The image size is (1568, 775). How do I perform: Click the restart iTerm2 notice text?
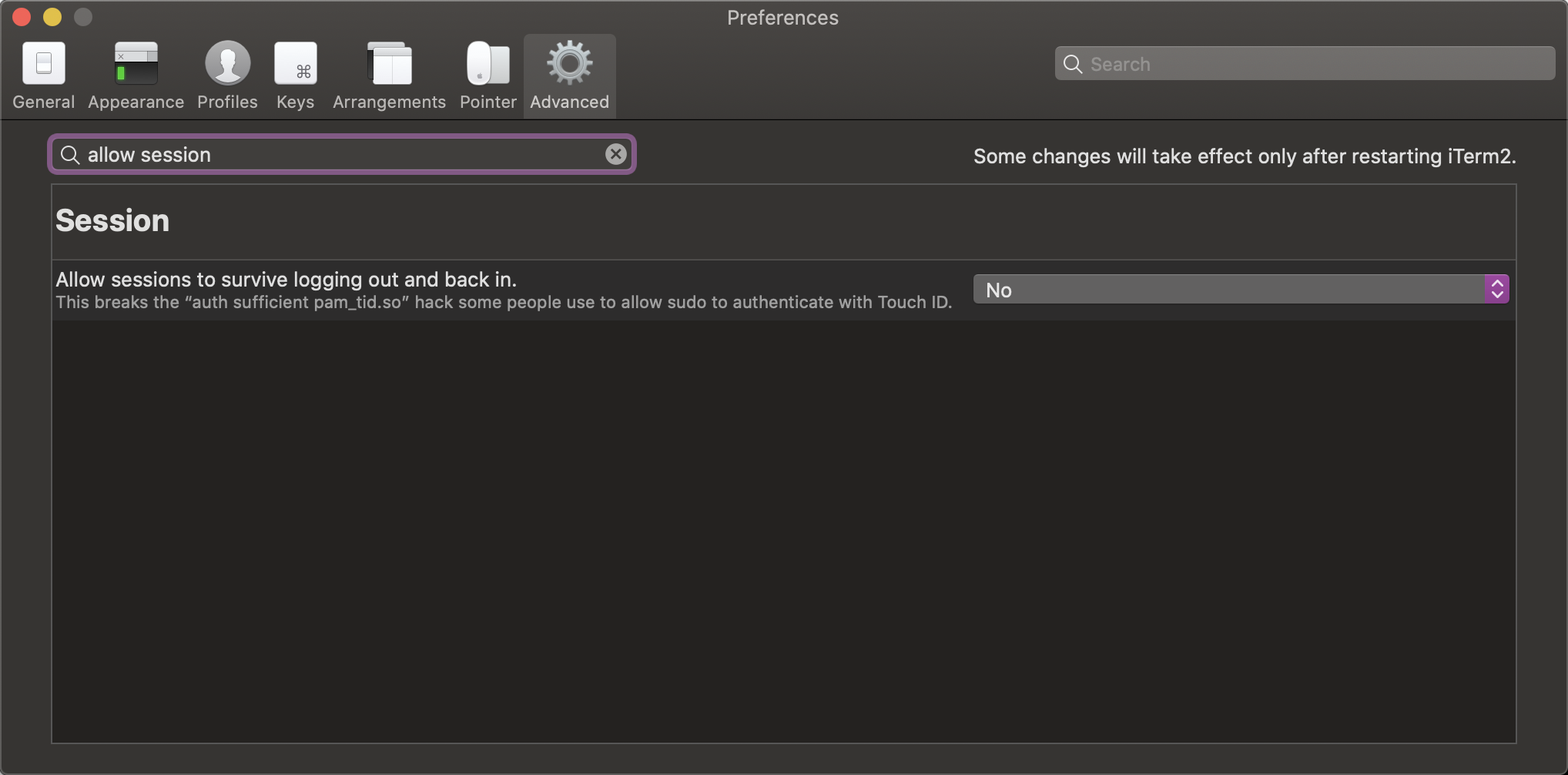coord(1245,156)
